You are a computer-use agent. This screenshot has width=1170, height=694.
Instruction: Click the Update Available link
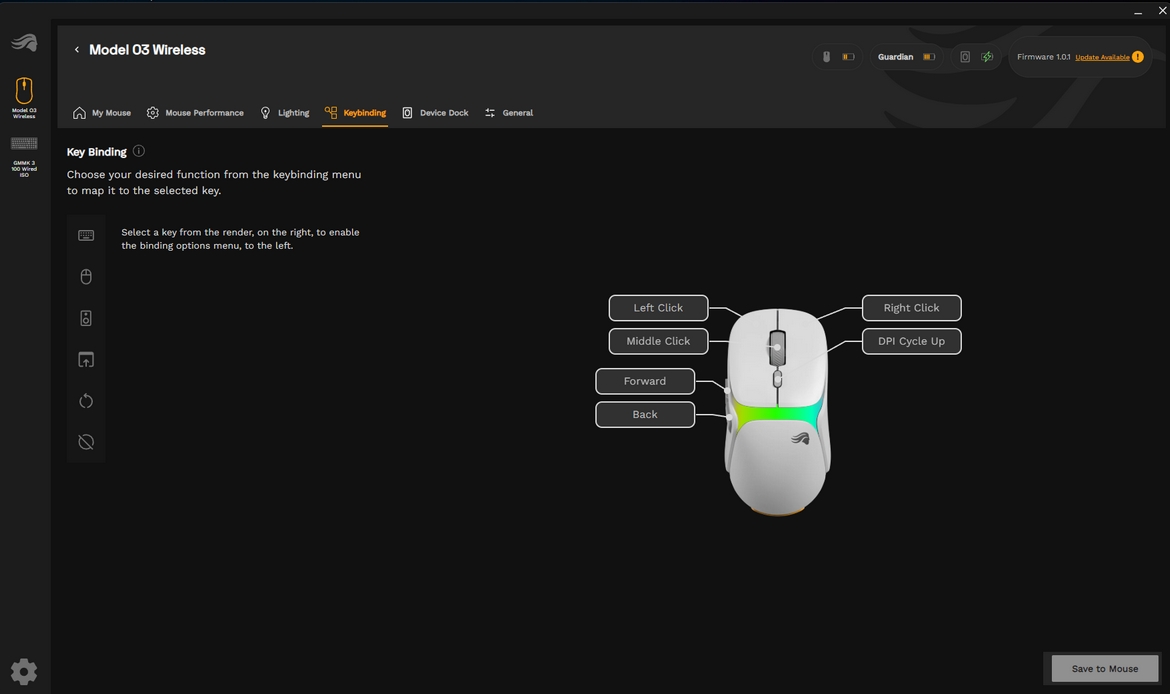click(x=1102, y=57)
